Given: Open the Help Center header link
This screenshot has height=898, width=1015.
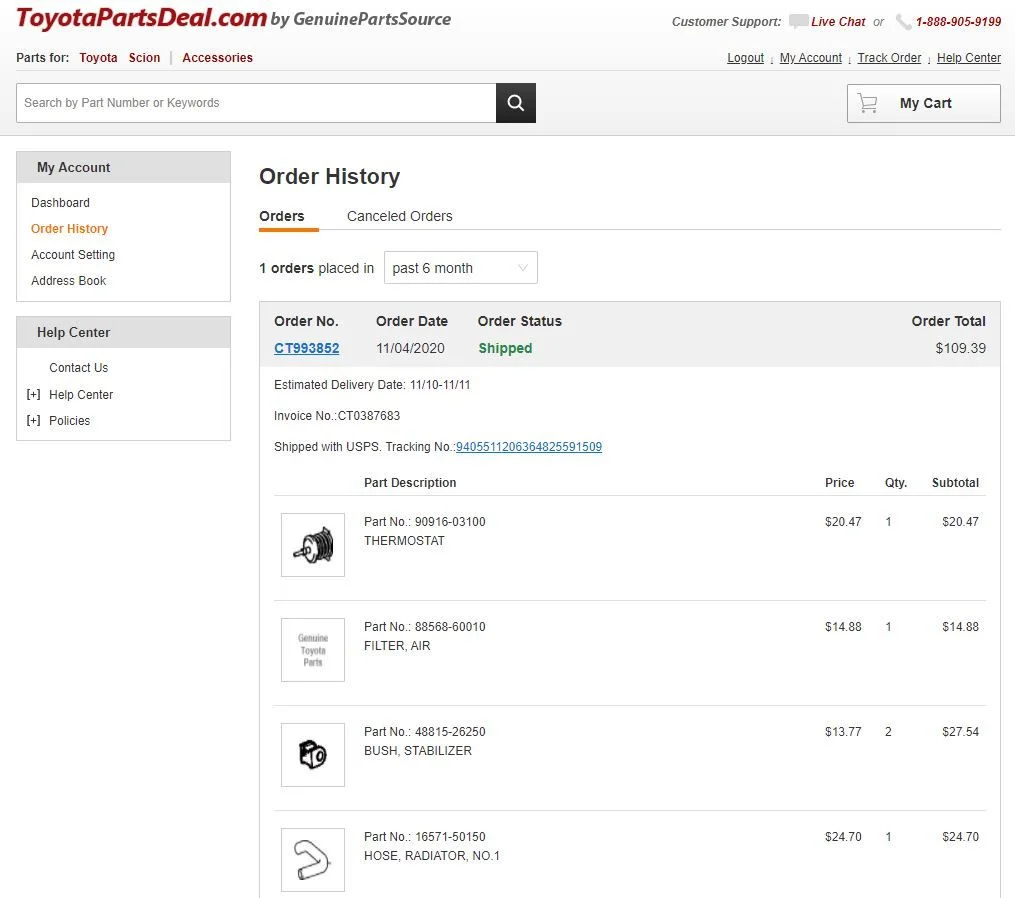Looking at the screenshot, I should [x=968, y=58].
